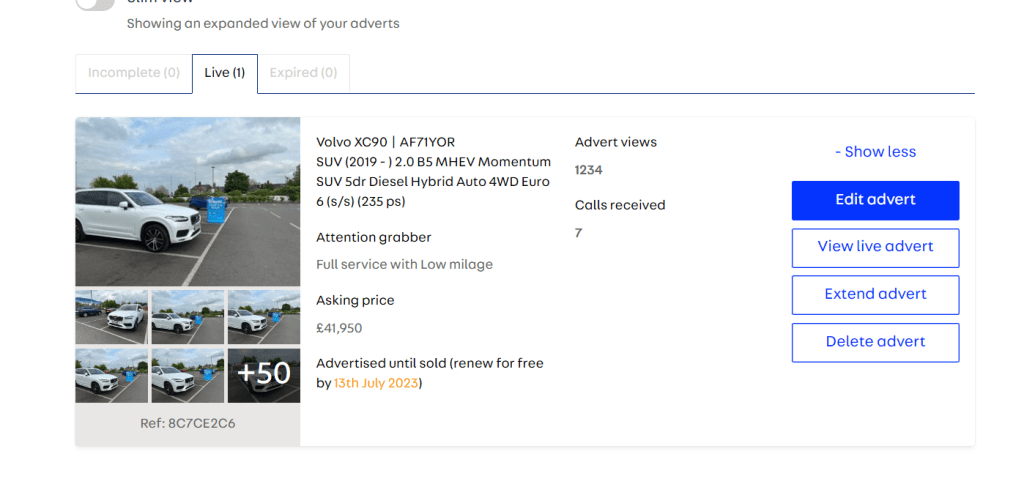Select first small thumbnail in top row

tap(112, 317)
